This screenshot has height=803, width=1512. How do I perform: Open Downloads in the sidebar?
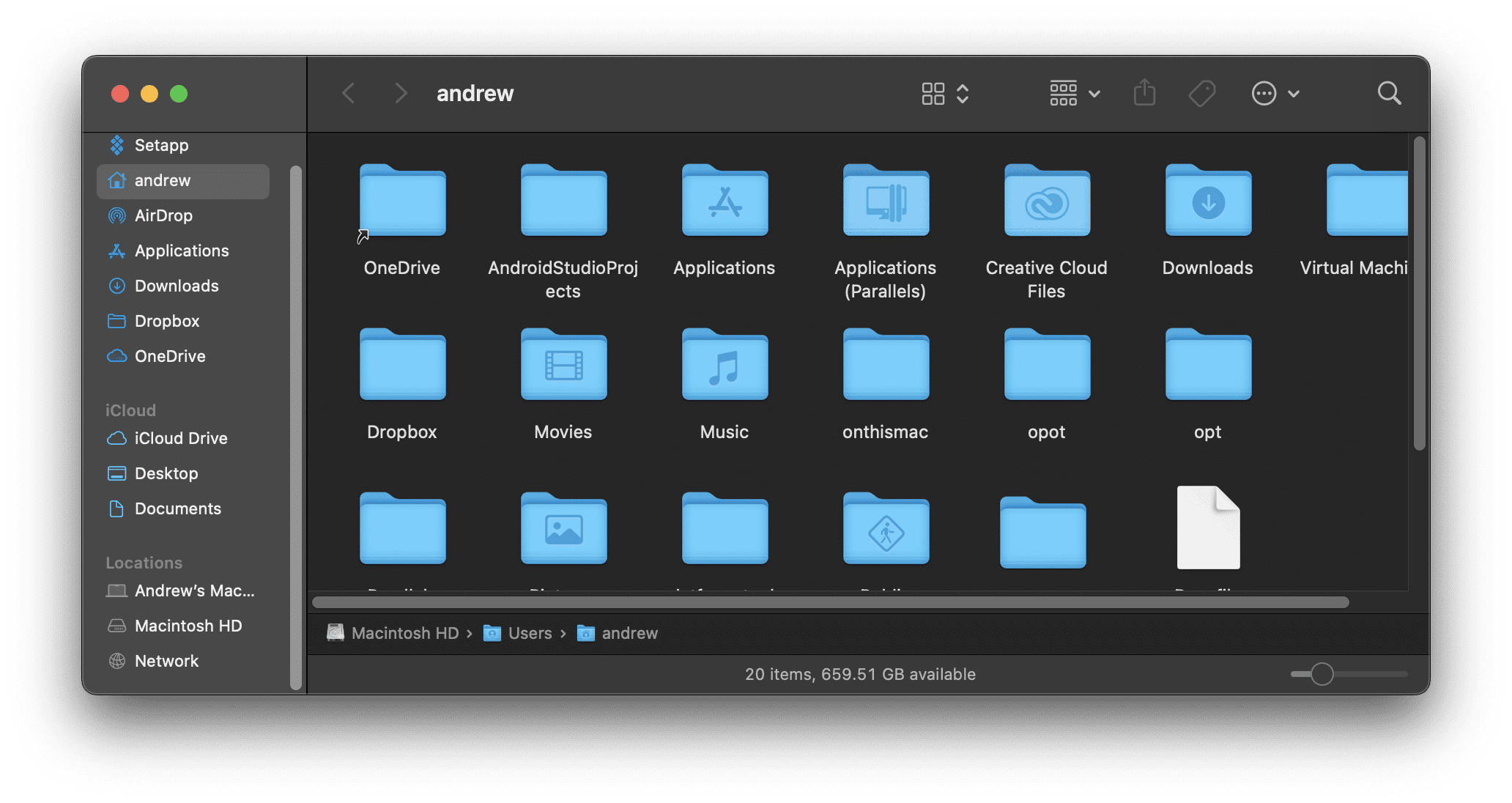pyautogui.click(x=183, y=286)
